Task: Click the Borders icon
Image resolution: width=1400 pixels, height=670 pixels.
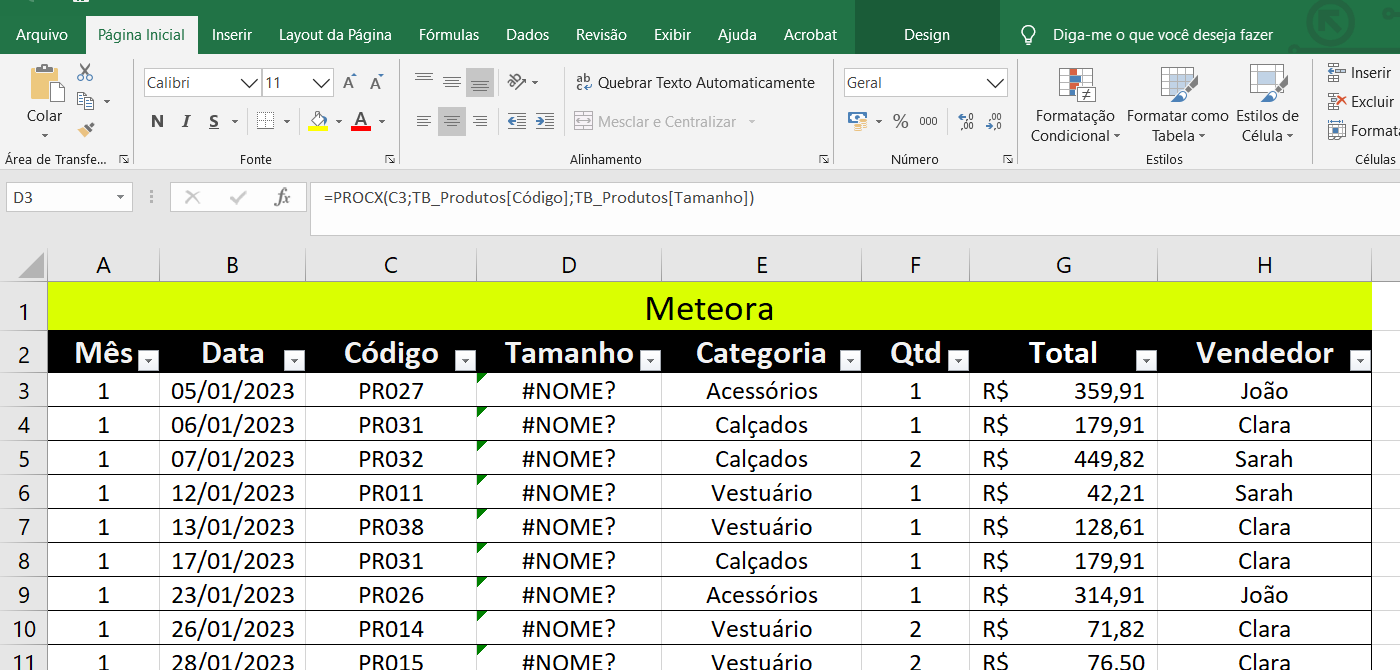Action: click(x=265, y=121)
